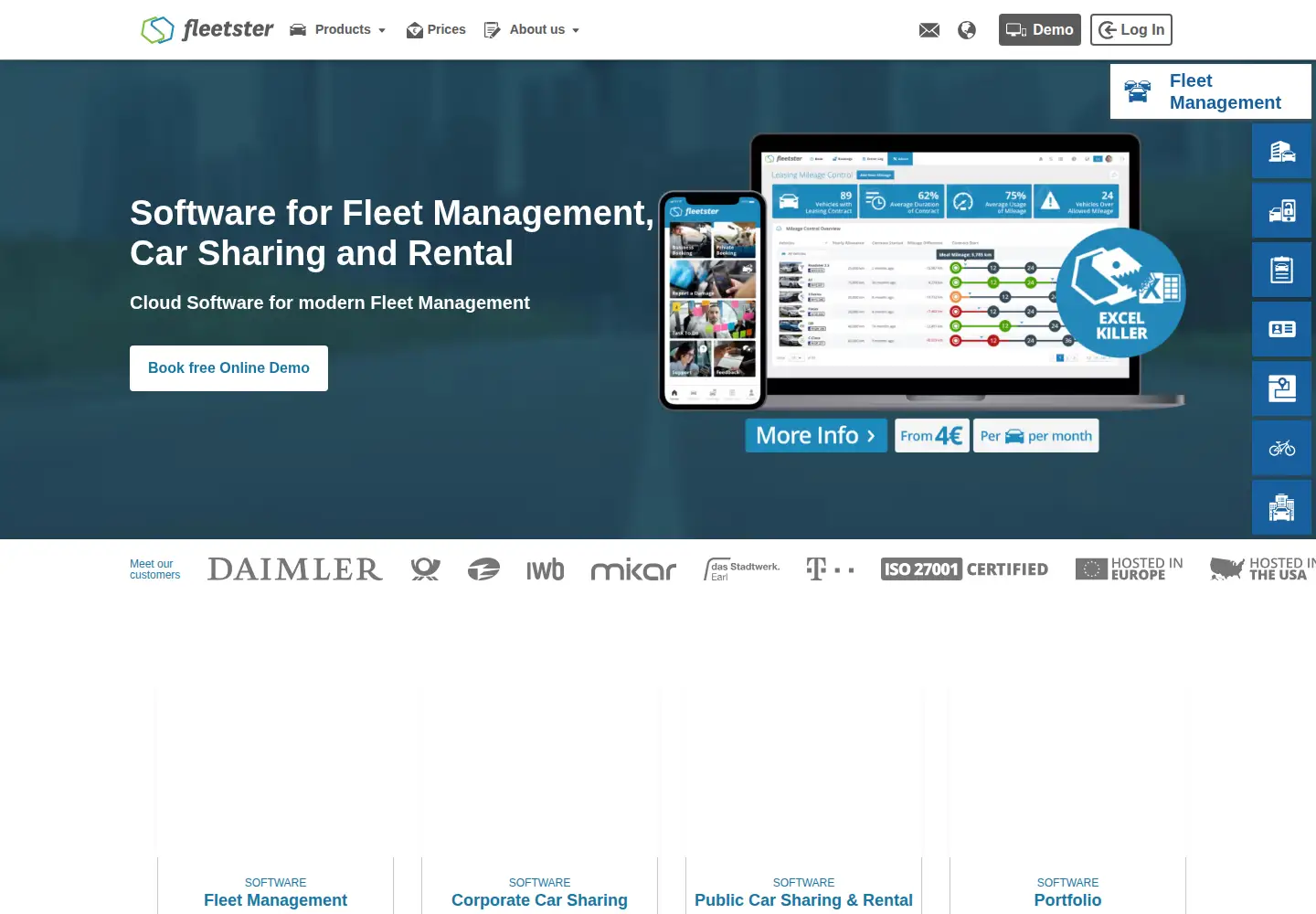Click the main headline text

tap(392, 233)
